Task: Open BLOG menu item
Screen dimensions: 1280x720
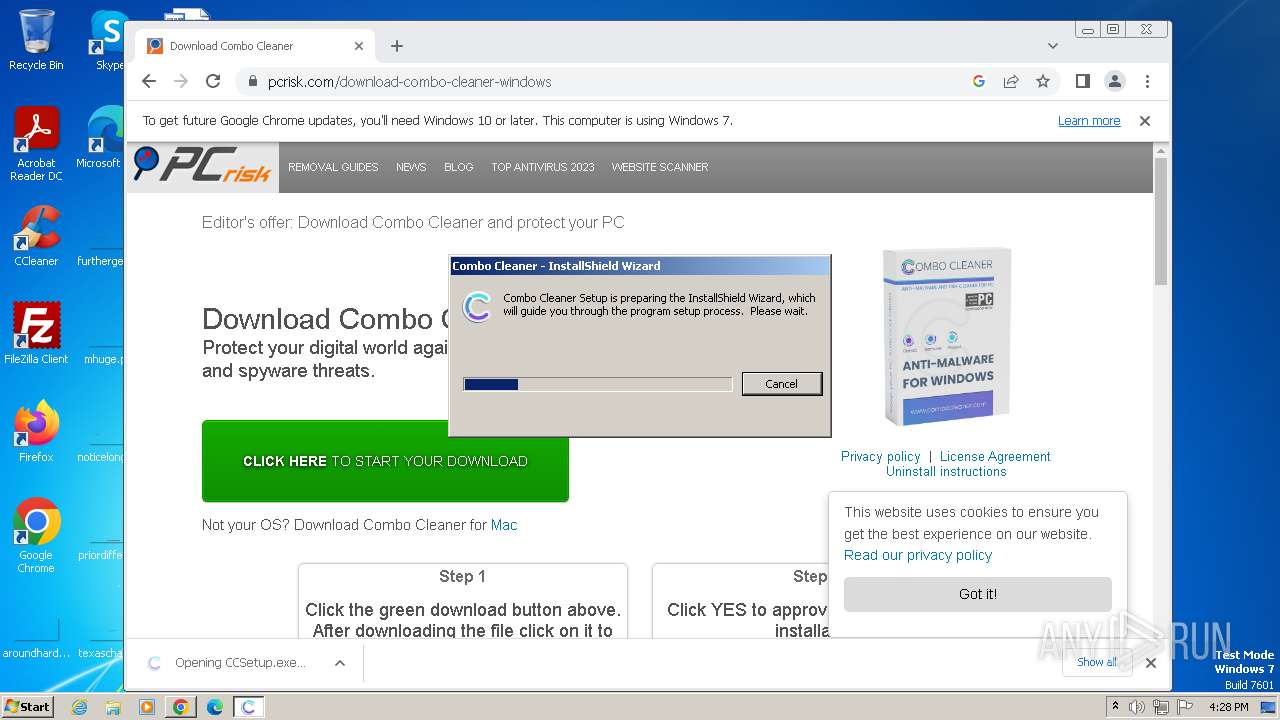Action: point(459,167)
